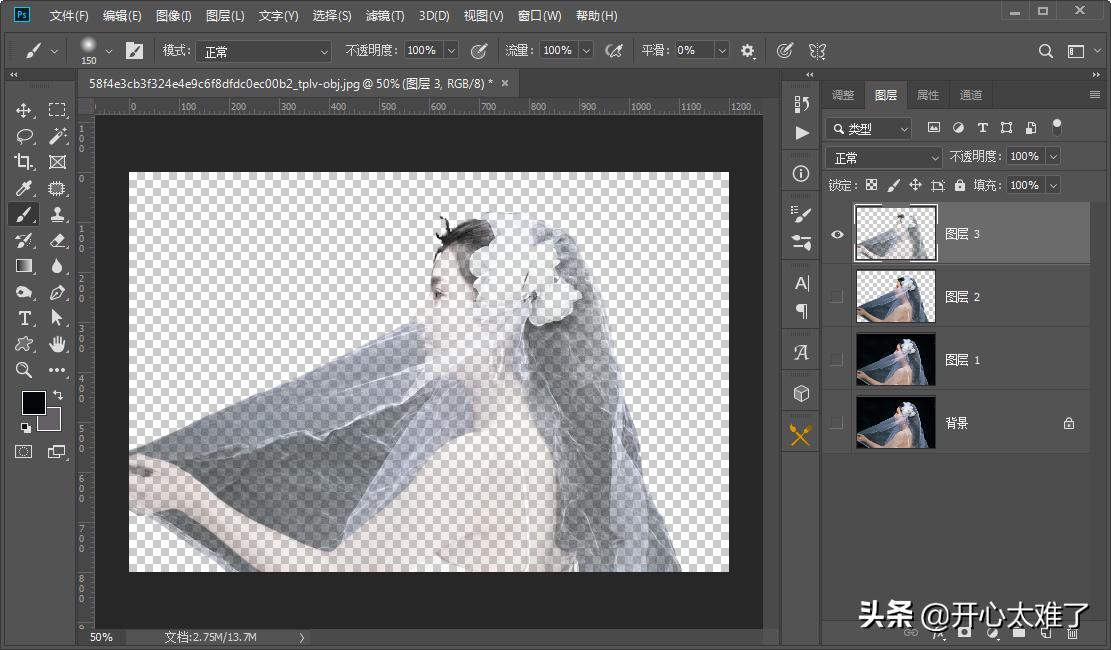This screenshot has width=1111, height=650.
Task: Show the 背景 layer visibility
Action: tap(837, 423)
